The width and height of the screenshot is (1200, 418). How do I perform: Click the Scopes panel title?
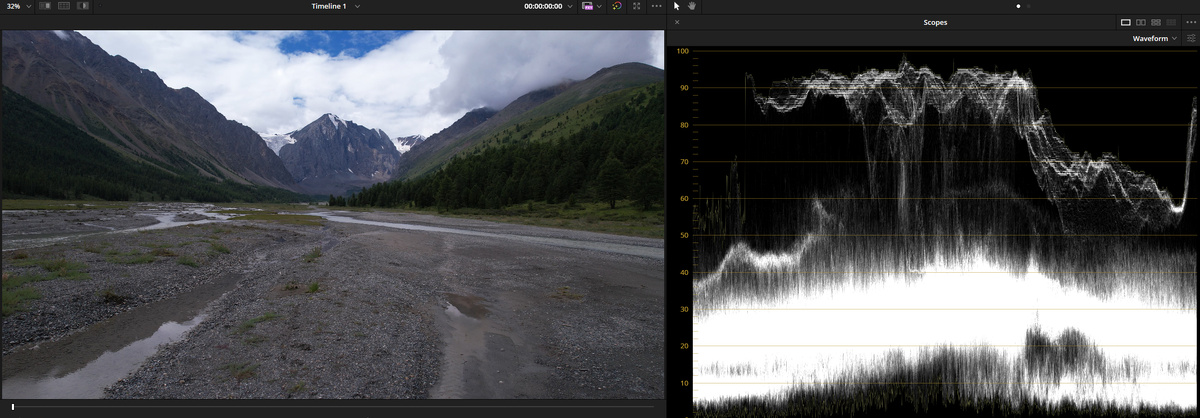[x=934, y=22]
